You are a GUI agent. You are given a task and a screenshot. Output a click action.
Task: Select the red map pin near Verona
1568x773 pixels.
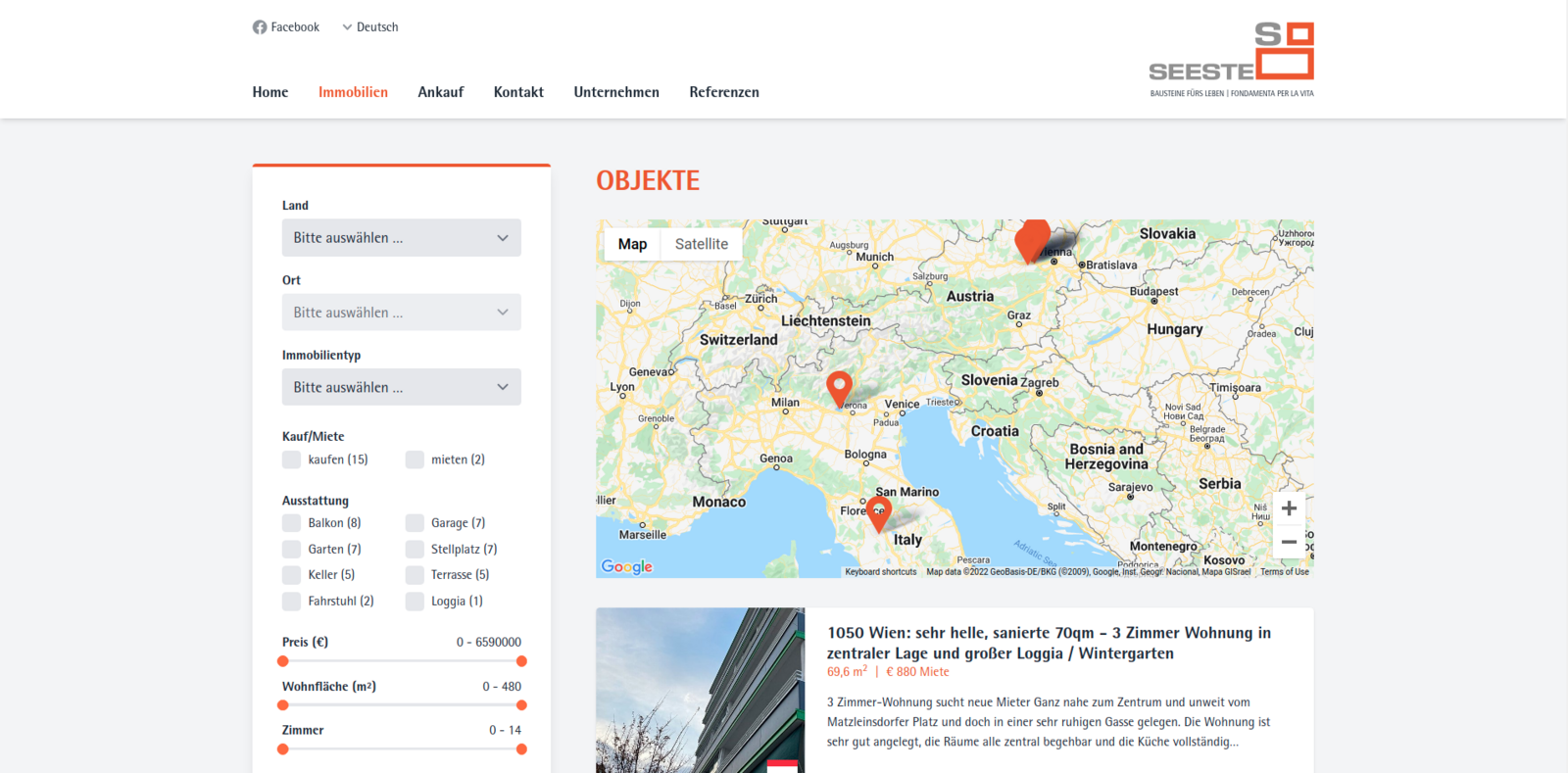point(839,388)
